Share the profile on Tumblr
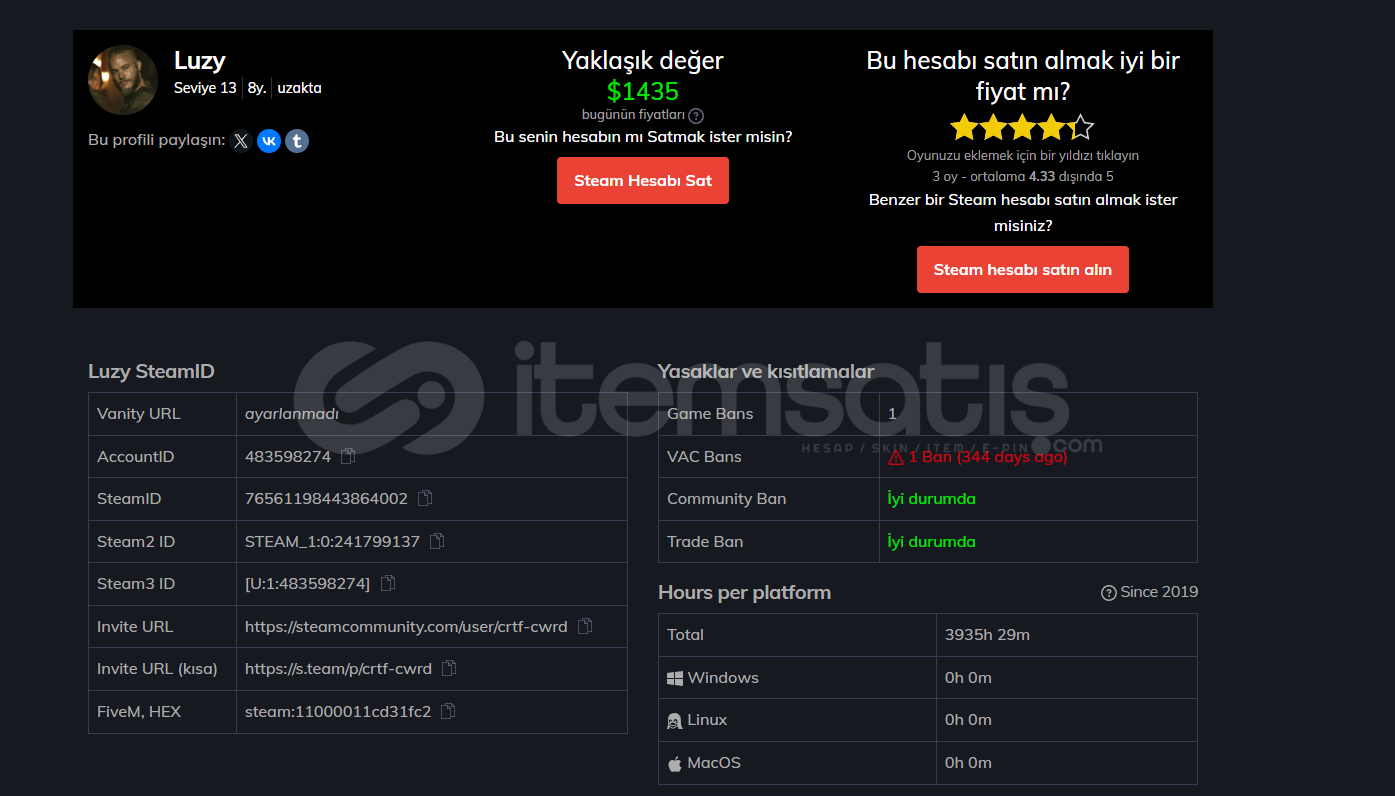The width and height of the screenshot is (1395, 796). [297, 141]
